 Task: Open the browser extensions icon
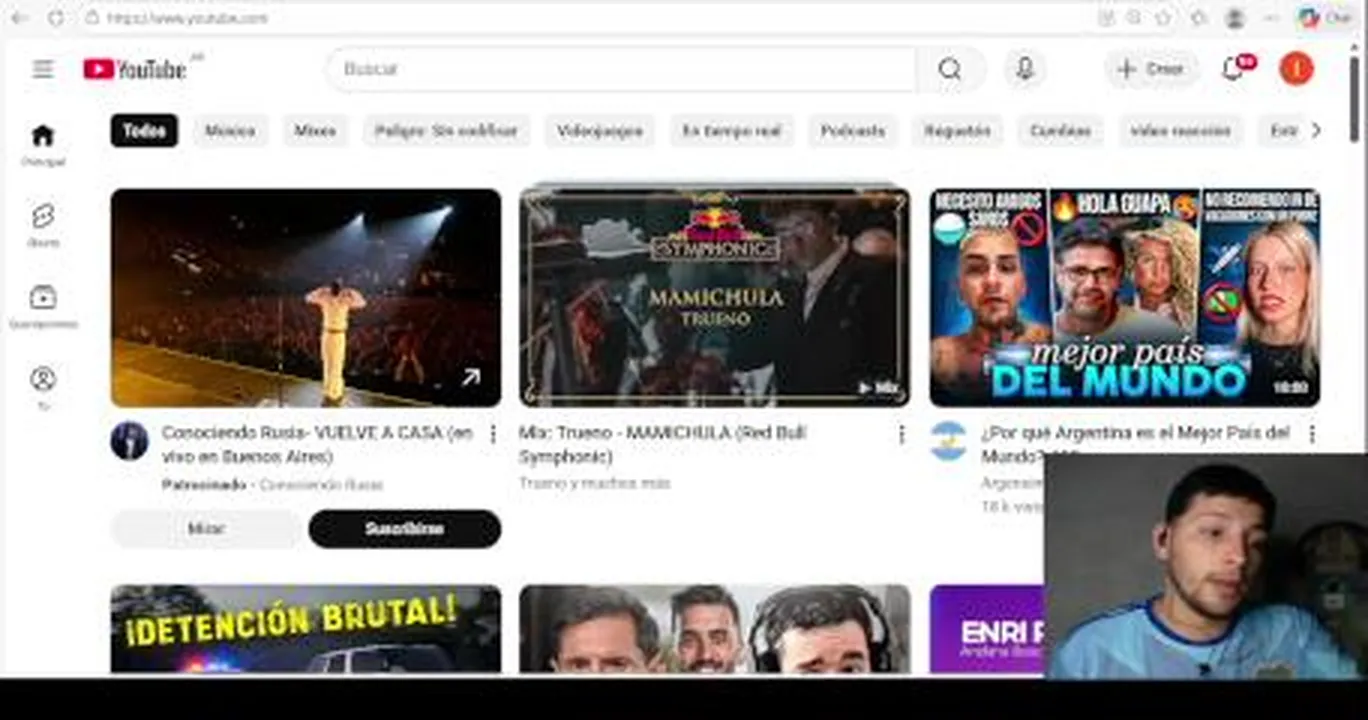[1199, 18]
